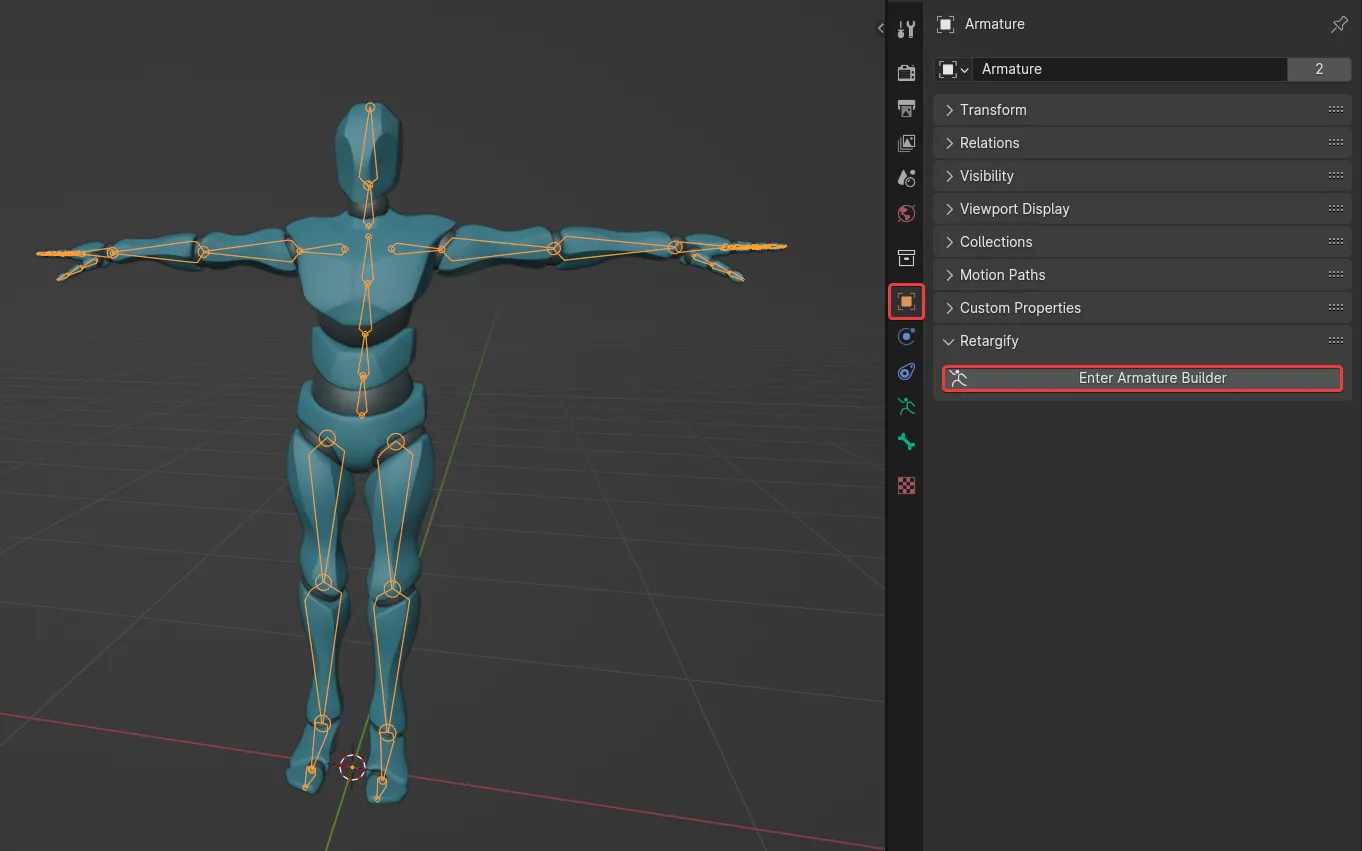The height and width of the screenshot is (851, 1362).
Task: Open the Texture properties tab
Action: [x=906, y=486]
